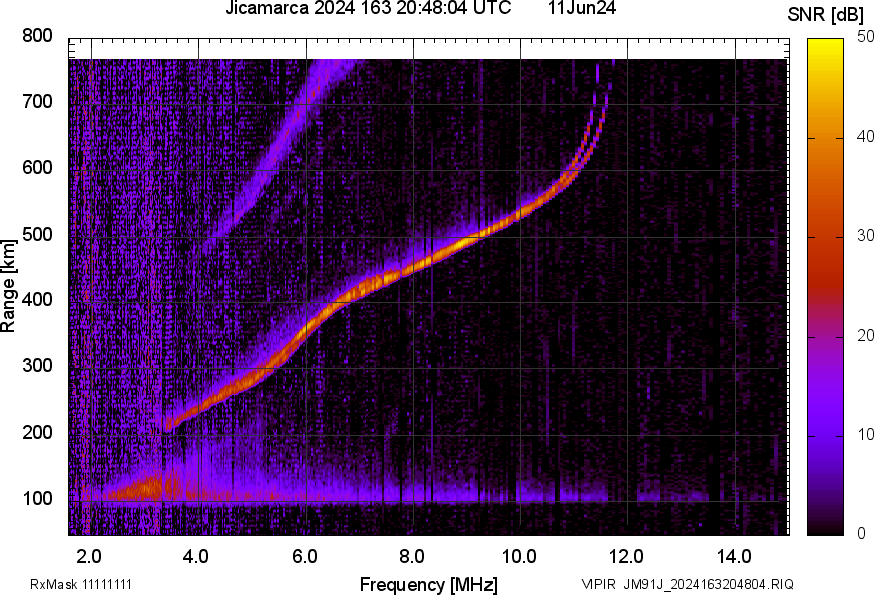The height and width of the screenshot is (595, 874).
Task: Click the colorbar tick label '20'
Action: (x=865, y=335)
